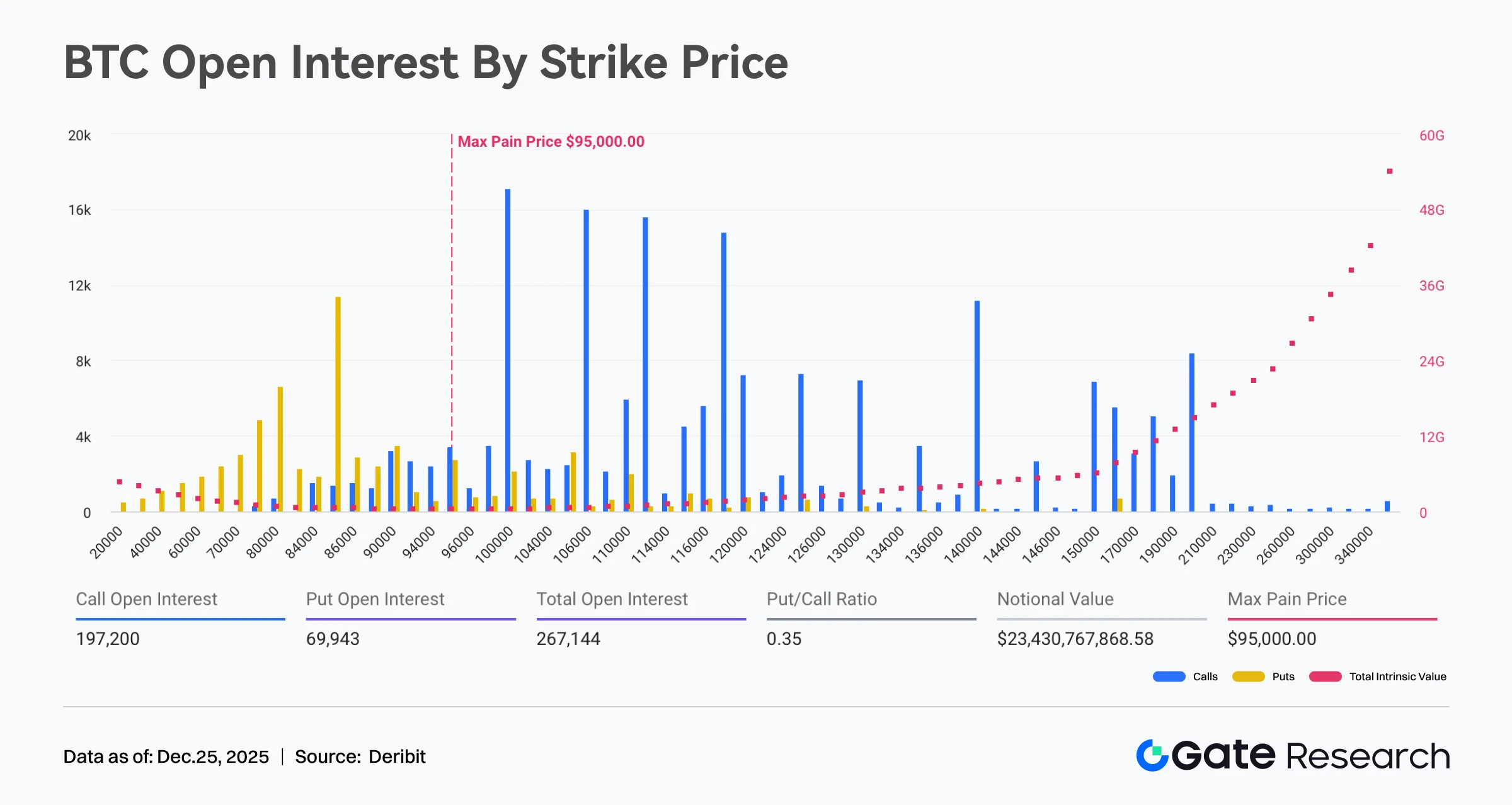This screenshot has width=1512, height=805.
Task: Open the Total Open Interest stat
Action: click(x=612, y=599)
